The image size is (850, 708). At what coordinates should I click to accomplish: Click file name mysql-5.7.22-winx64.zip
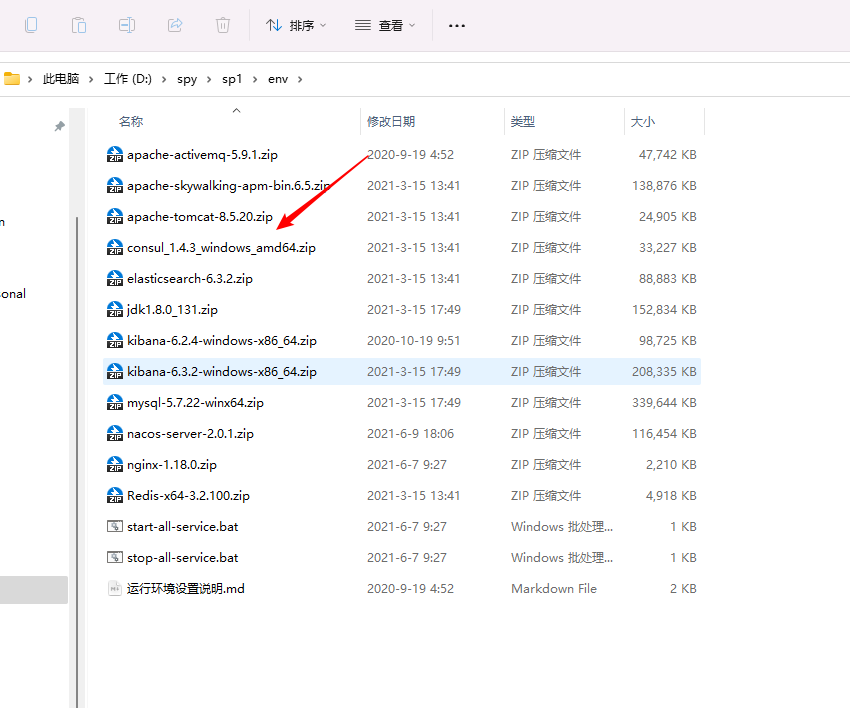click(x=195, y=403)
